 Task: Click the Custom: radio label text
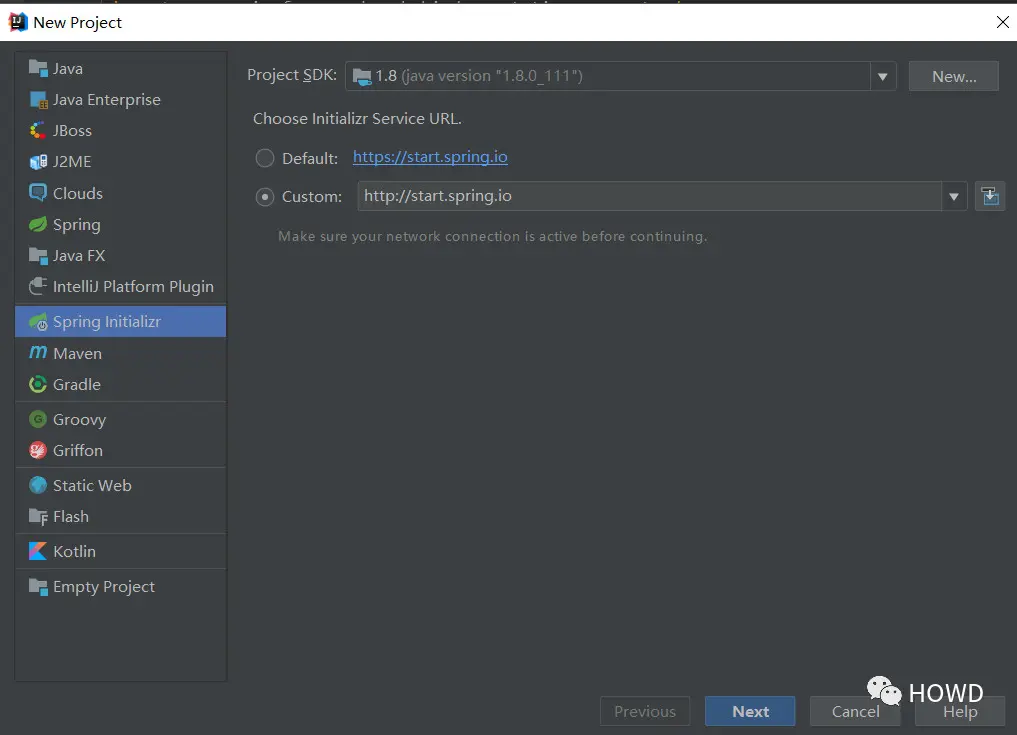(312, 197)
